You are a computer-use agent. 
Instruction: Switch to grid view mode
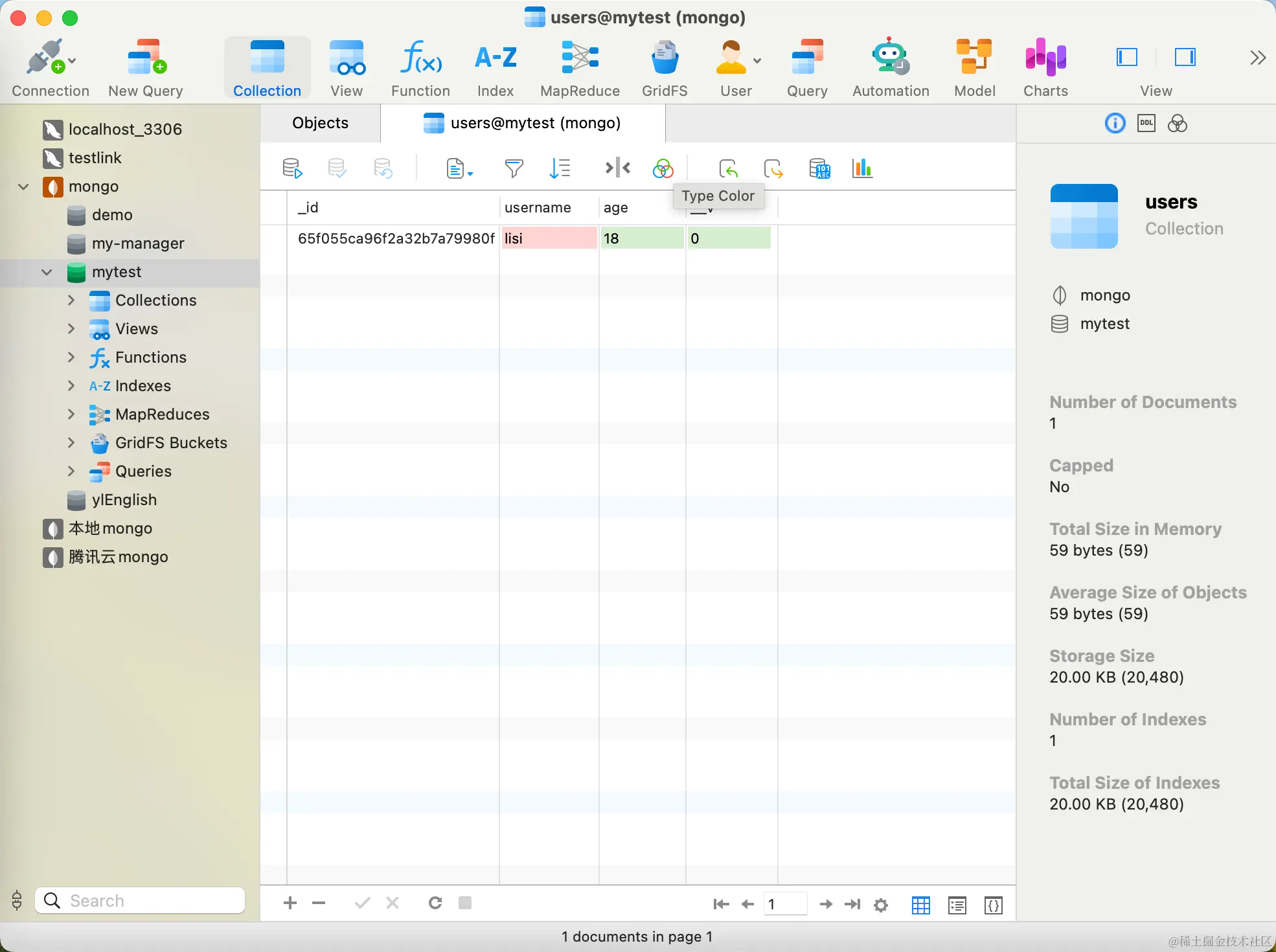[x=920, y=905]
